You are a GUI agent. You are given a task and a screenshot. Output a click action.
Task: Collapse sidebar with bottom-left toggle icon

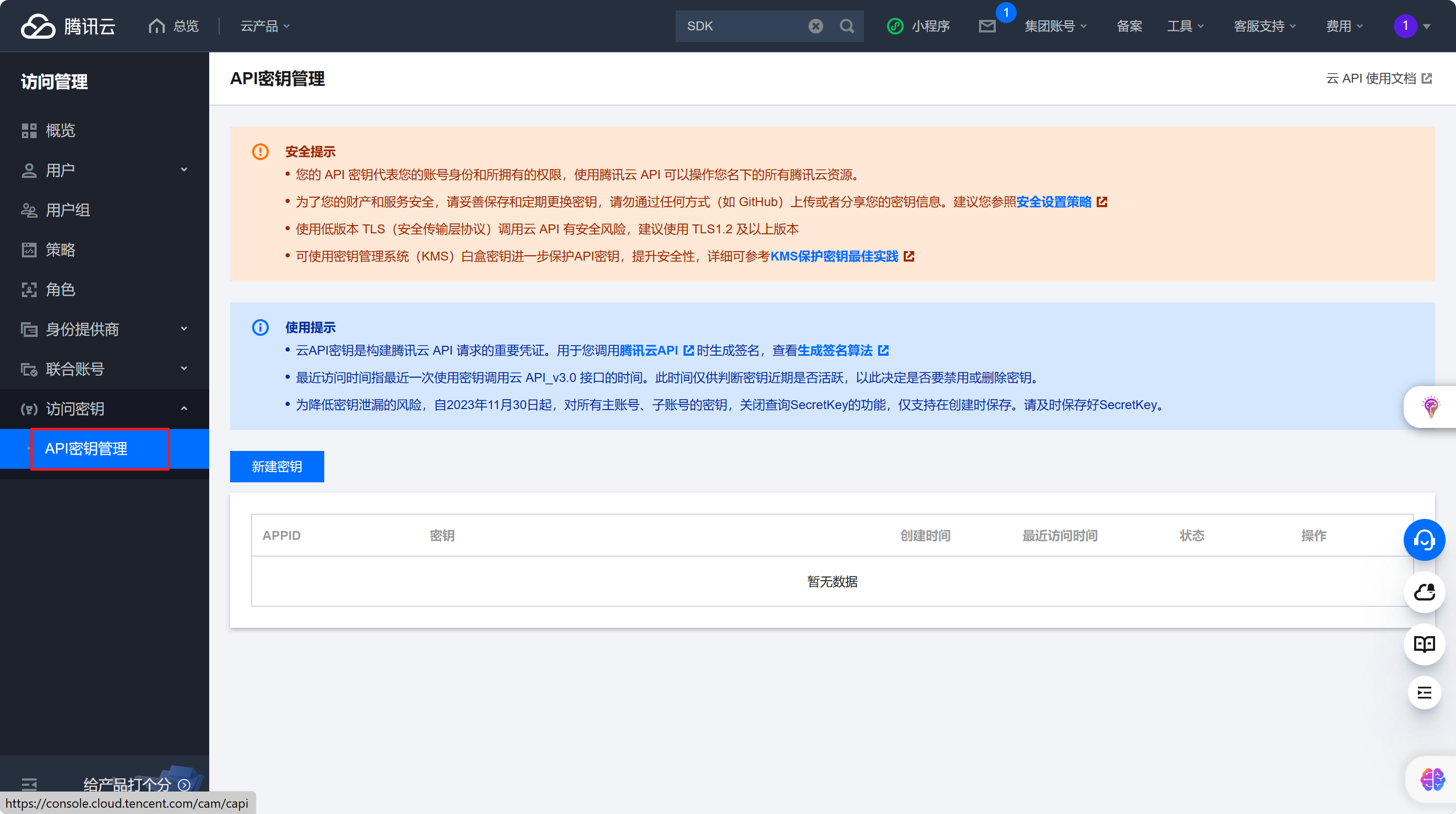(x=29, y=784)
